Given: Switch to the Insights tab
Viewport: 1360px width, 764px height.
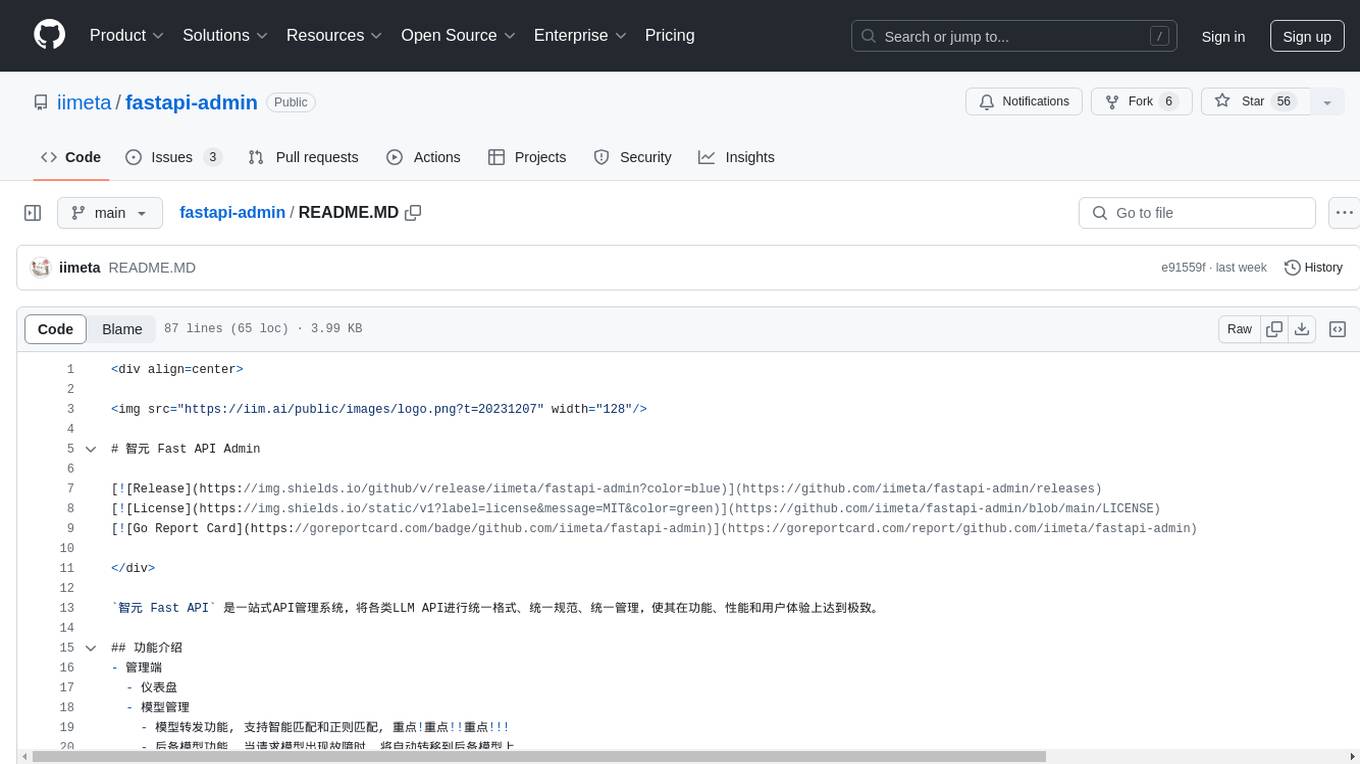Looking at the screenshot, I should coord(736,157).
